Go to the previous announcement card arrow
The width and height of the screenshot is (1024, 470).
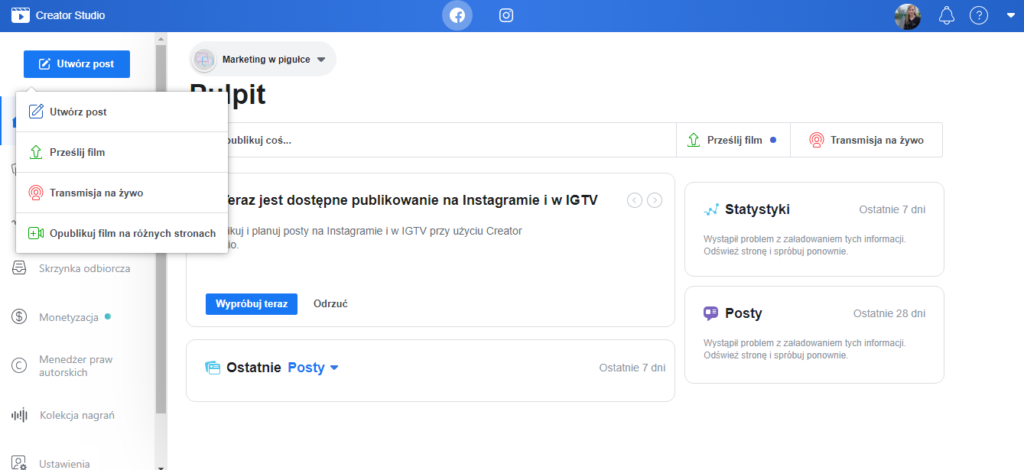pos(634,200)
